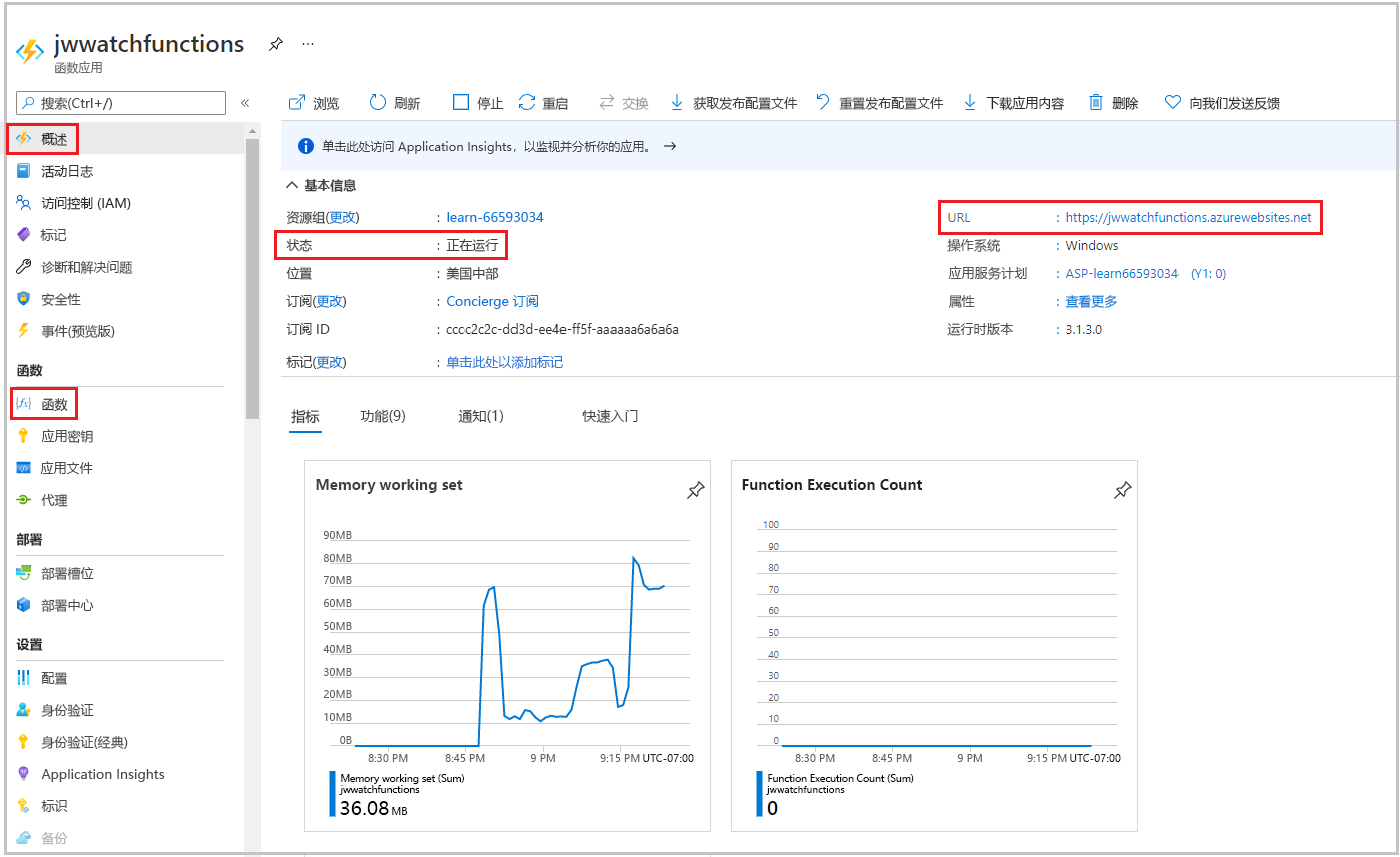Viewport: 1400px width, 857px height.
Task: Click the greyed-out 交换 swap button
Action: (624, 102)
